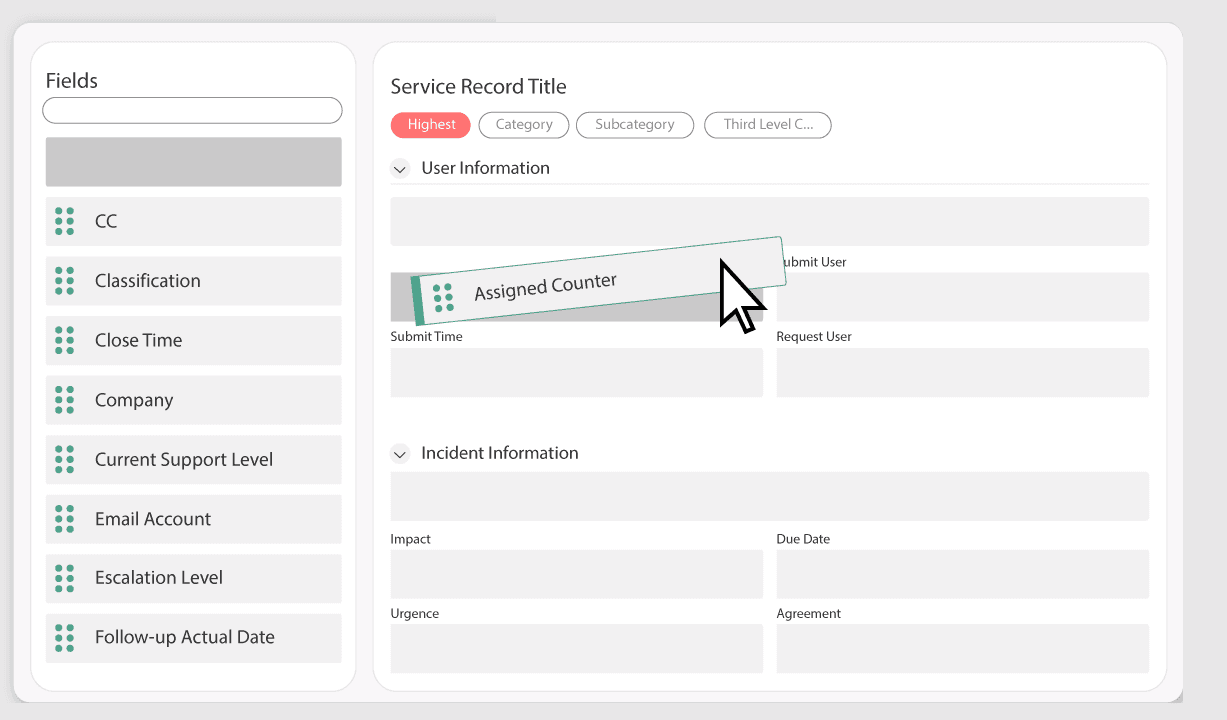Viewport: 1227px width, 720px height.
Task: Click the Company field drag handle
Action: [x=65, y=400]
